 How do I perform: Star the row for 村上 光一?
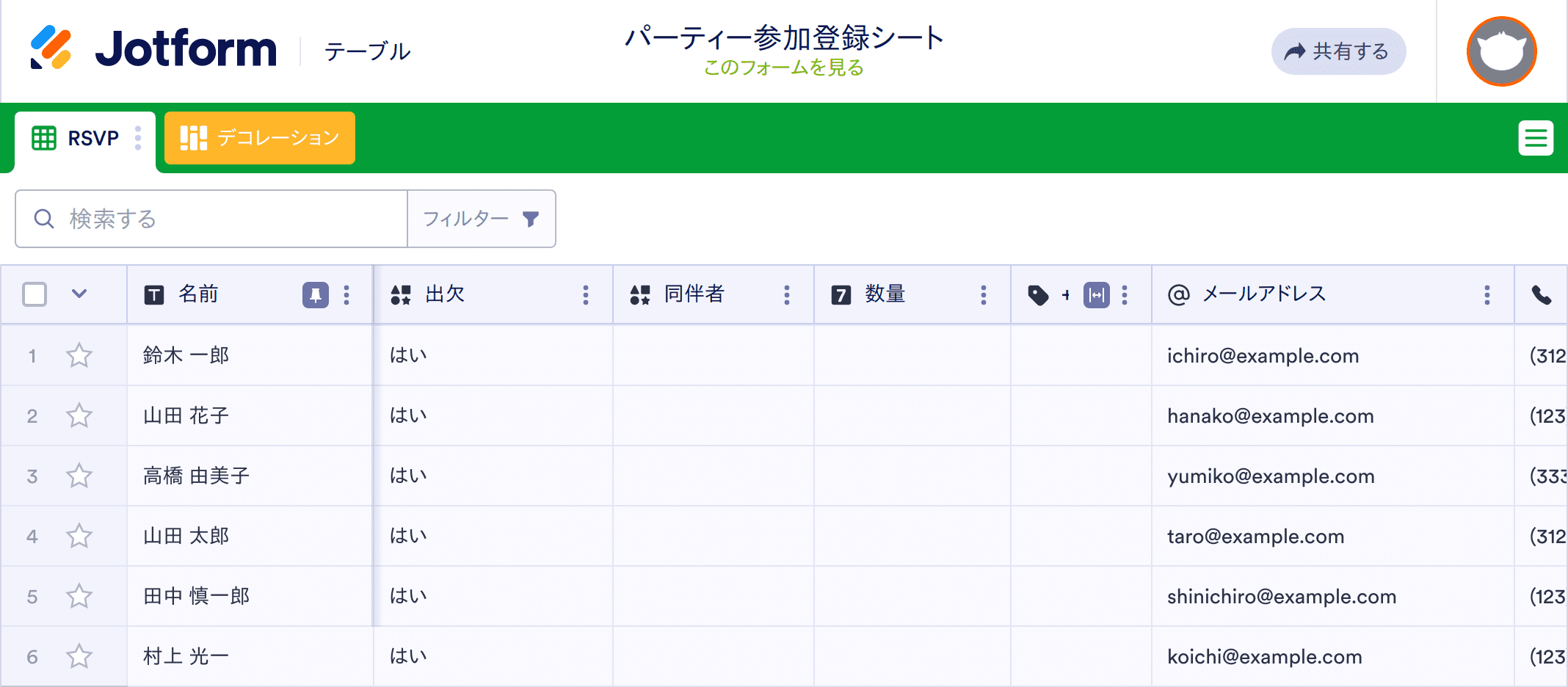point(79,657)
